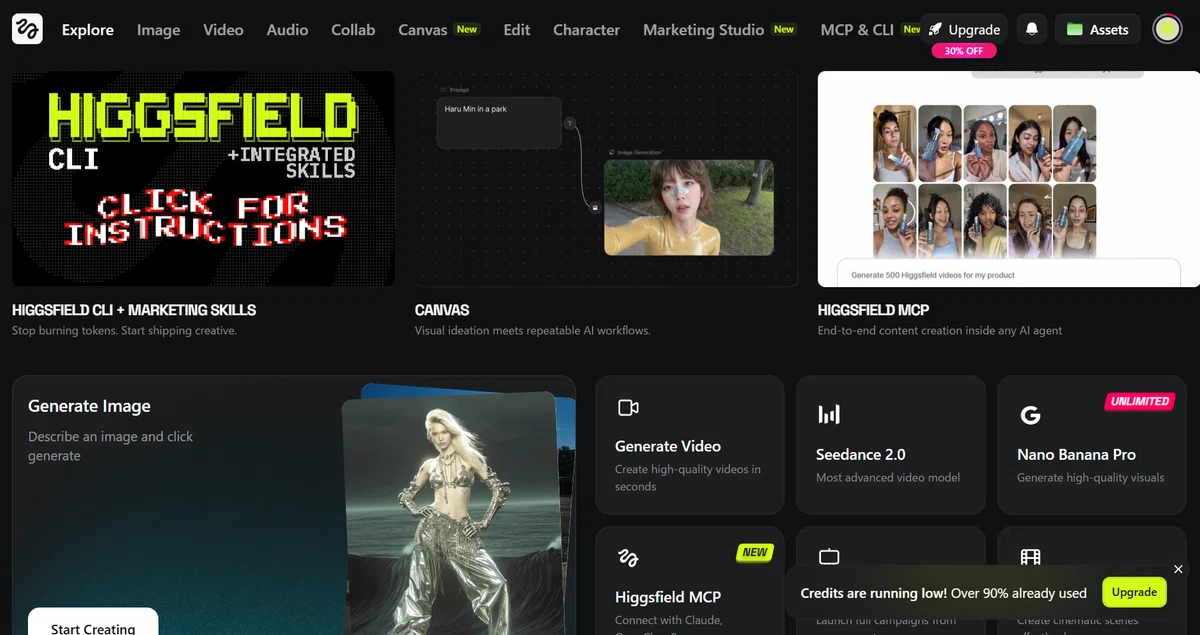Image resolution: width=1200 pixels, height=635 pixels.
Task: Click the Nano Banana Pro Google icon
Action: pyautogui.click(x=1030, y=414)
